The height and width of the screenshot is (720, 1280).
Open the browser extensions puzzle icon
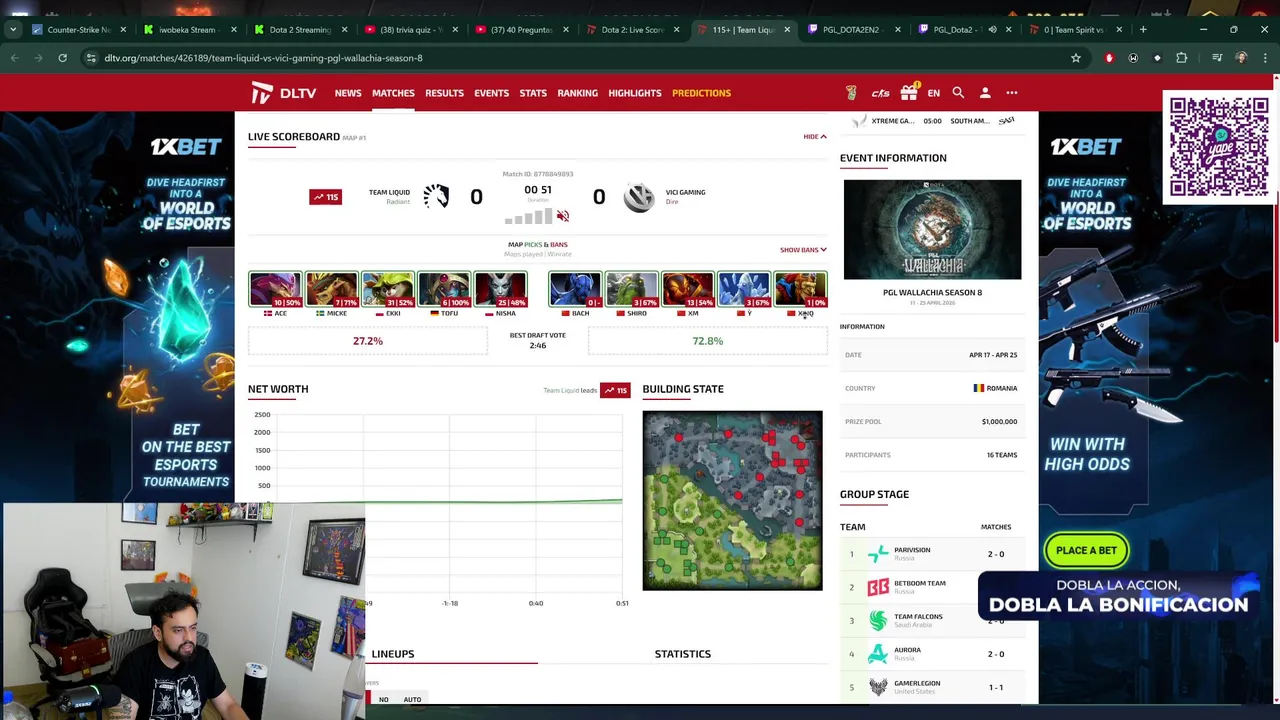pos(1181,58)
